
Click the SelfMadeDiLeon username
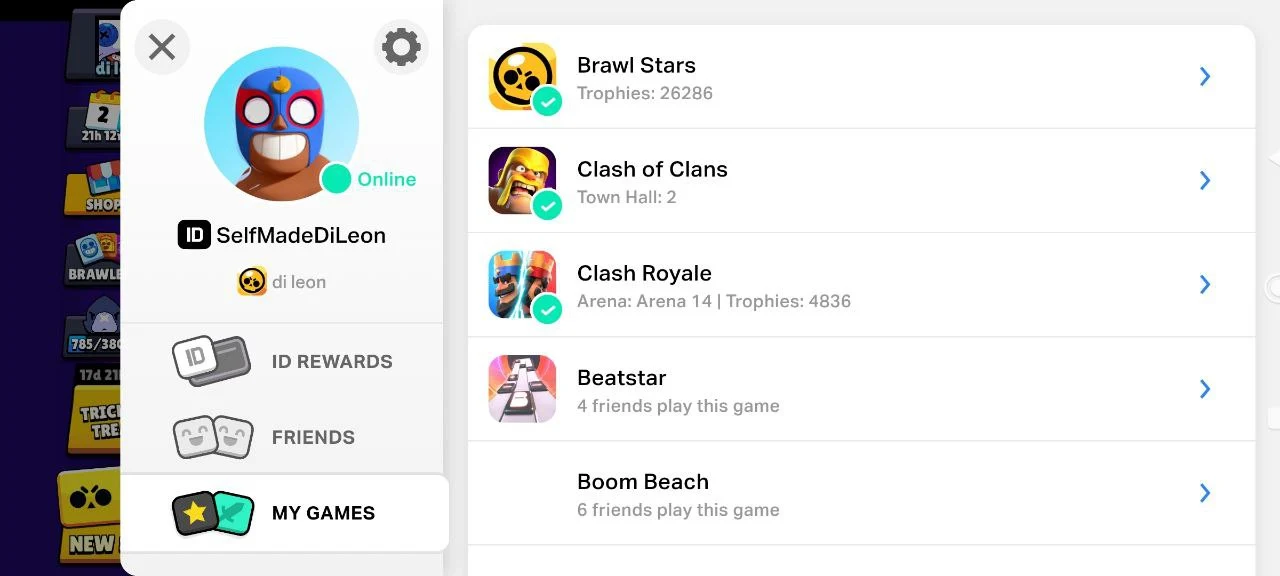click(x=301, y=235)
